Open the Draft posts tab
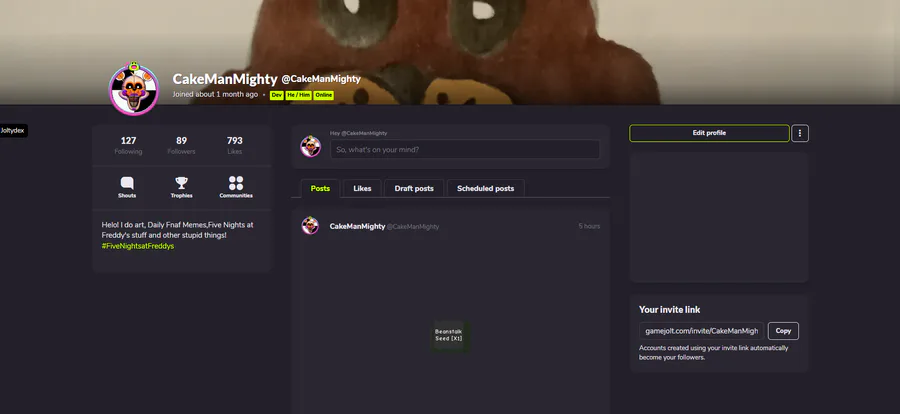Image resolution: width=900 pixels, height=414 pixels. click(x=414, y=188)
